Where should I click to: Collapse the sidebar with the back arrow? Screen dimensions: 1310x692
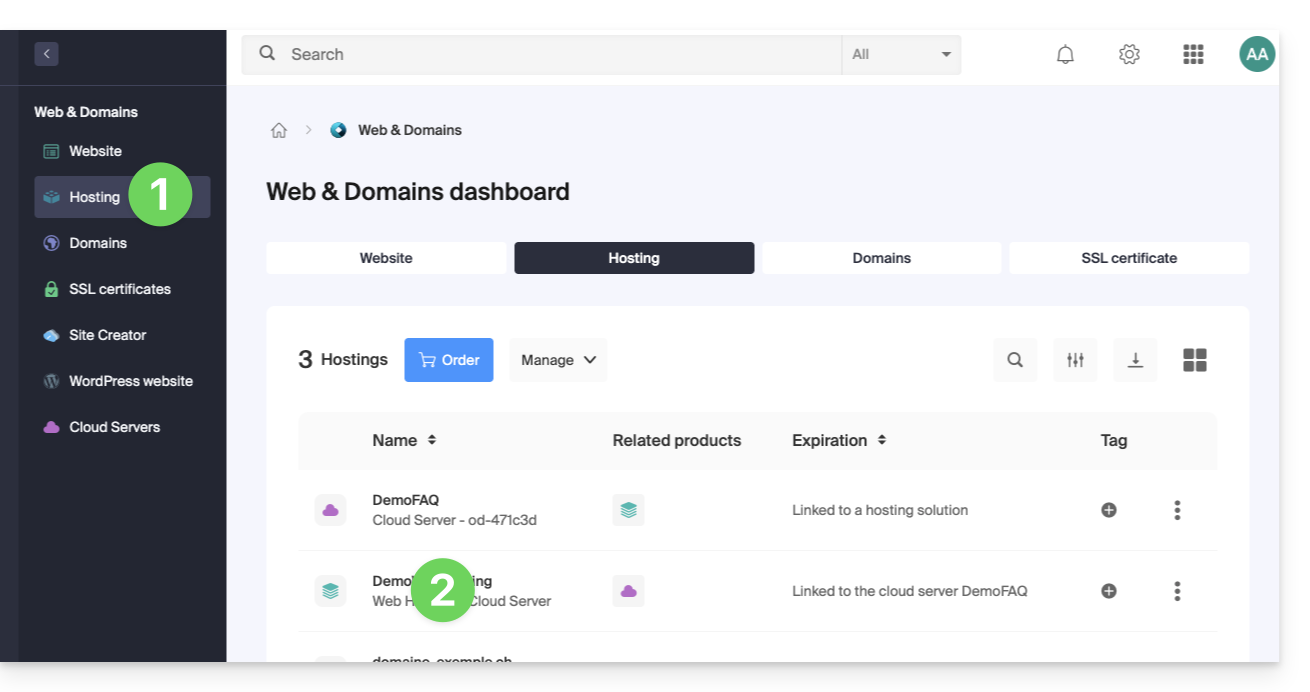click(x=46, y=54)
